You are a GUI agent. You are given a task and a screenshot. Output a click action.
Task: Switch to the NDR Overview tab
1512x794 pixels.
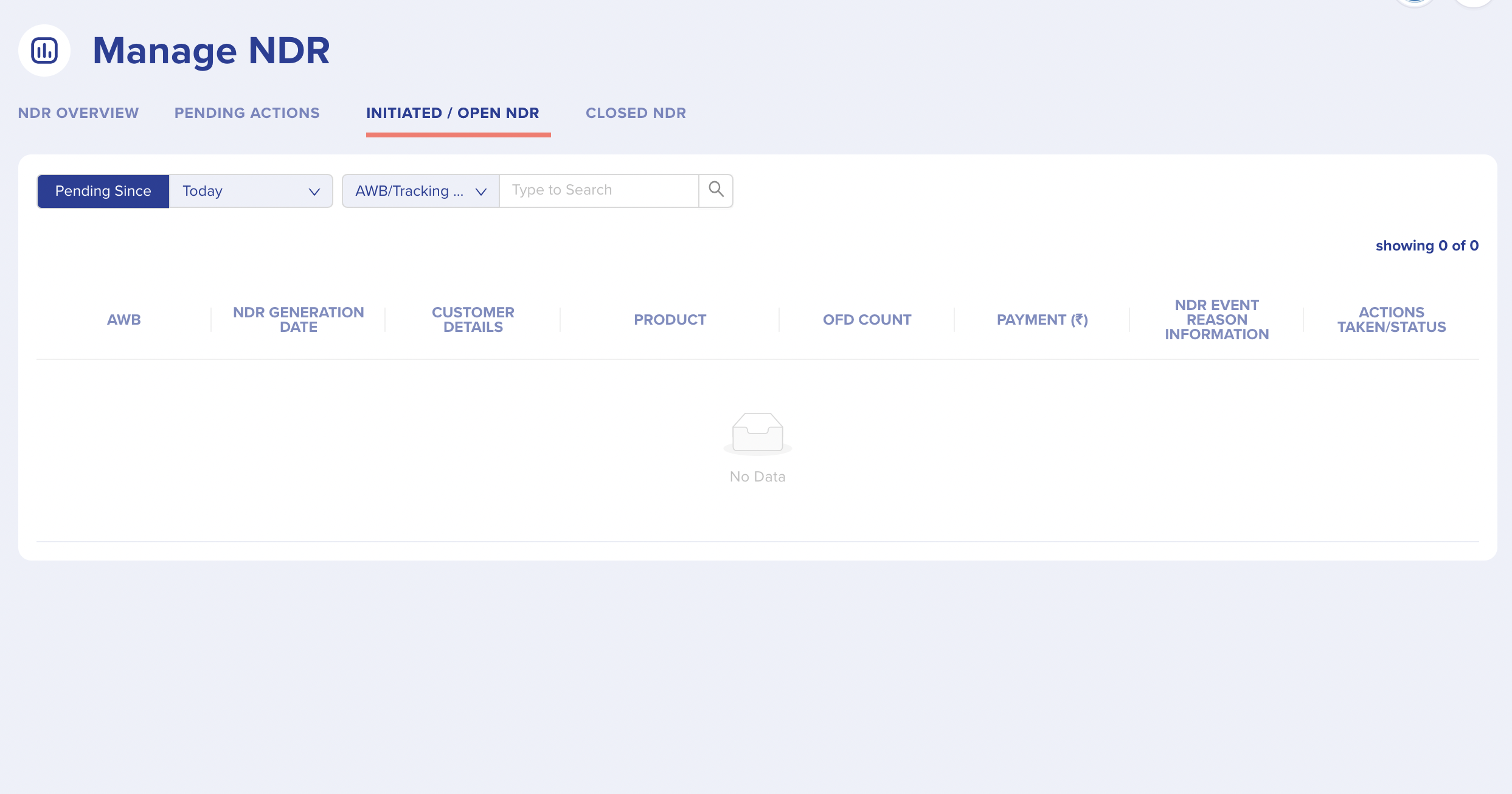(78, 112)
